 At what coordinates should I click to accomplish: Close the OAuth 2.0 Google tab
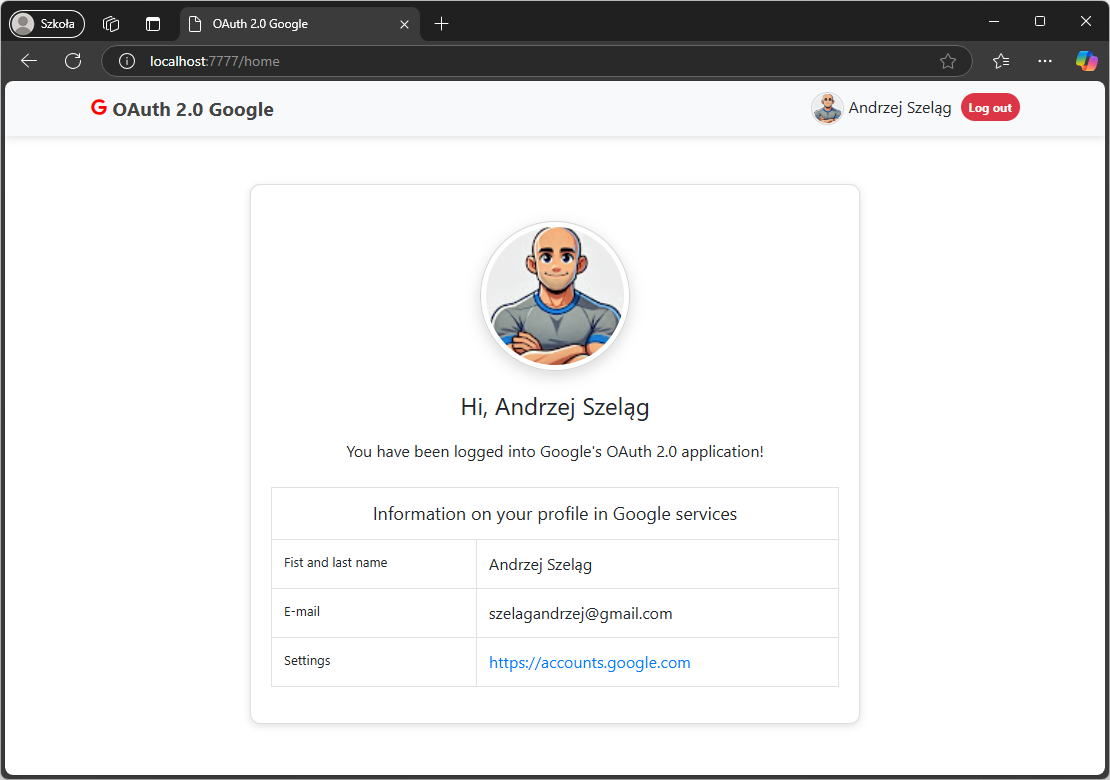pos(404,24)
